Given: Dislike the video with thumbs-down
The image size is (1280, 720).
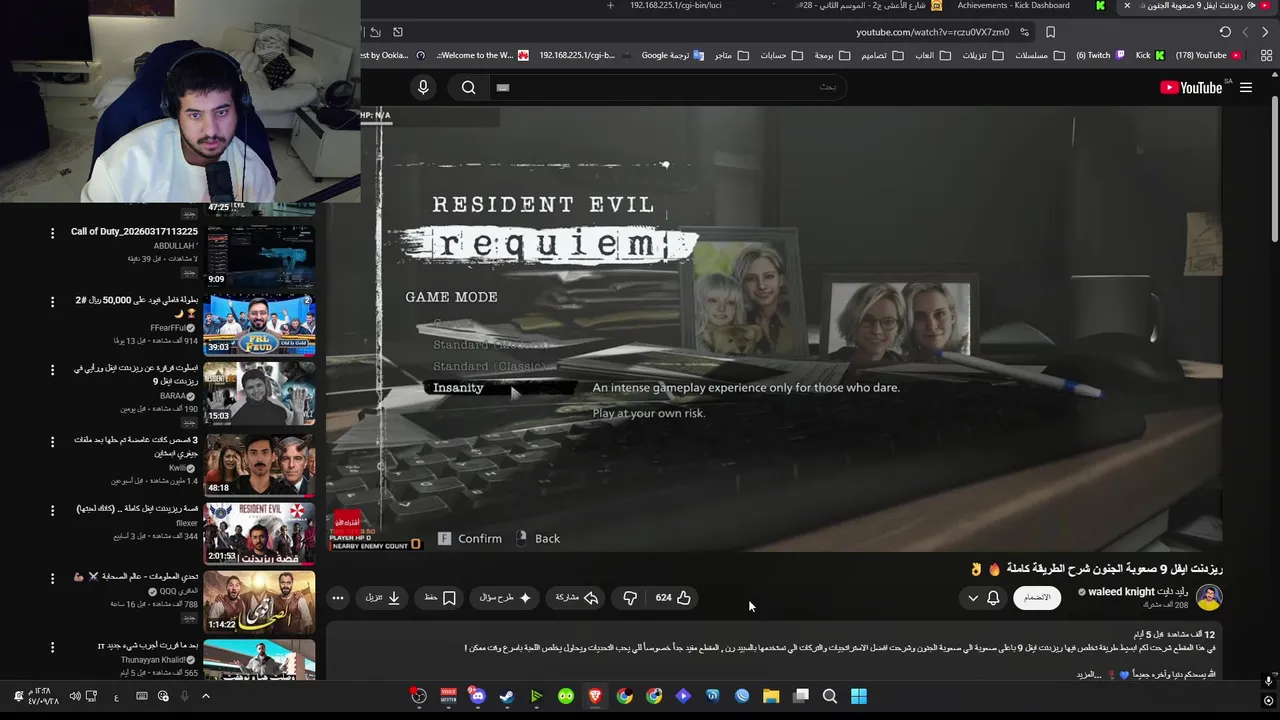Looking at the screenshot, I should pos(630,598).
